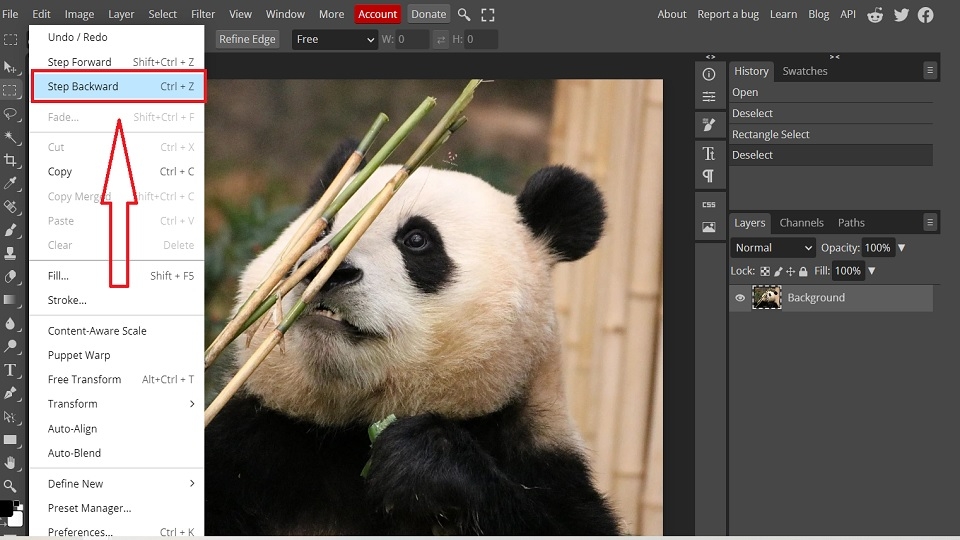The image size is (960, 540).
Task: Select the Dodge tool
Action: coord(10,347)
